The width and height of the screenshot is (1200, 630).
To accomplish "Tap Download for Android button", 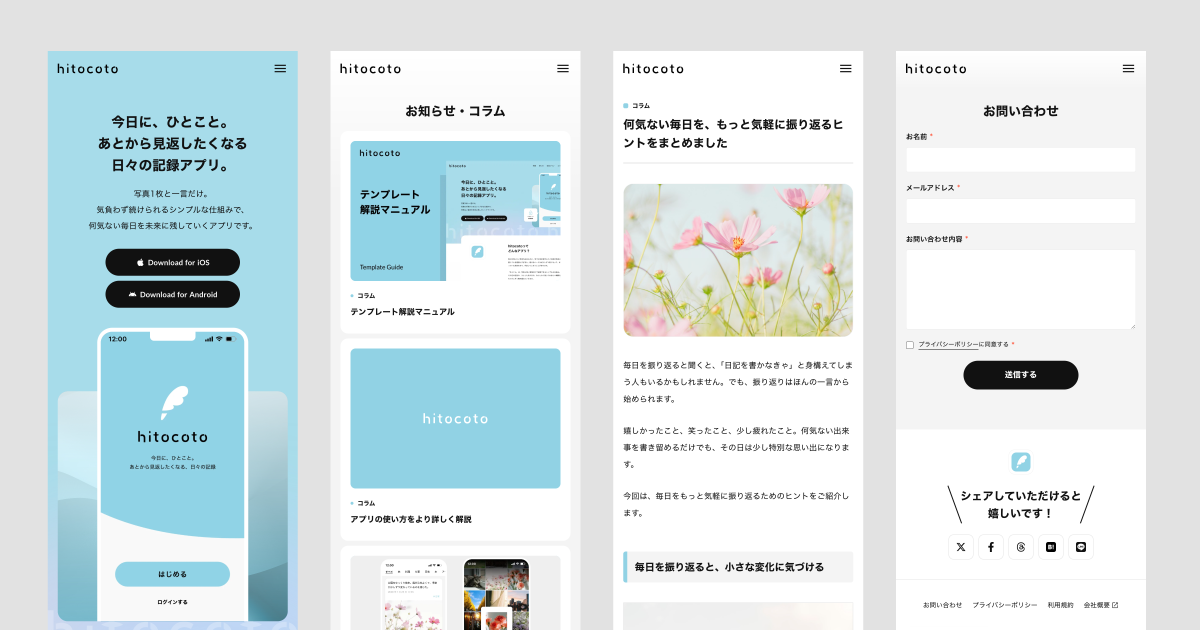I will [x=173, y=294].
